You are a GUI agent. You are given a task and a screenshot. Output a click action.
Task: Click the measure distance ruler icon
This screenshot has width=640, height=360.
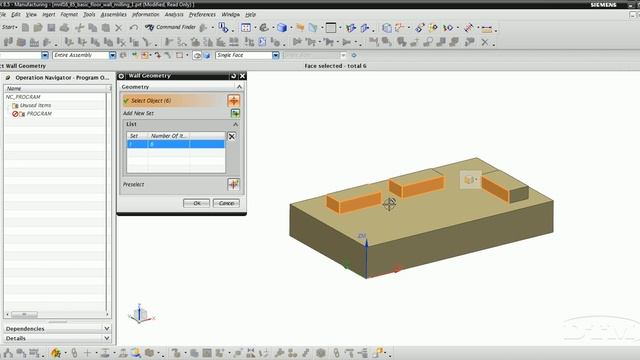click(487, 28)
